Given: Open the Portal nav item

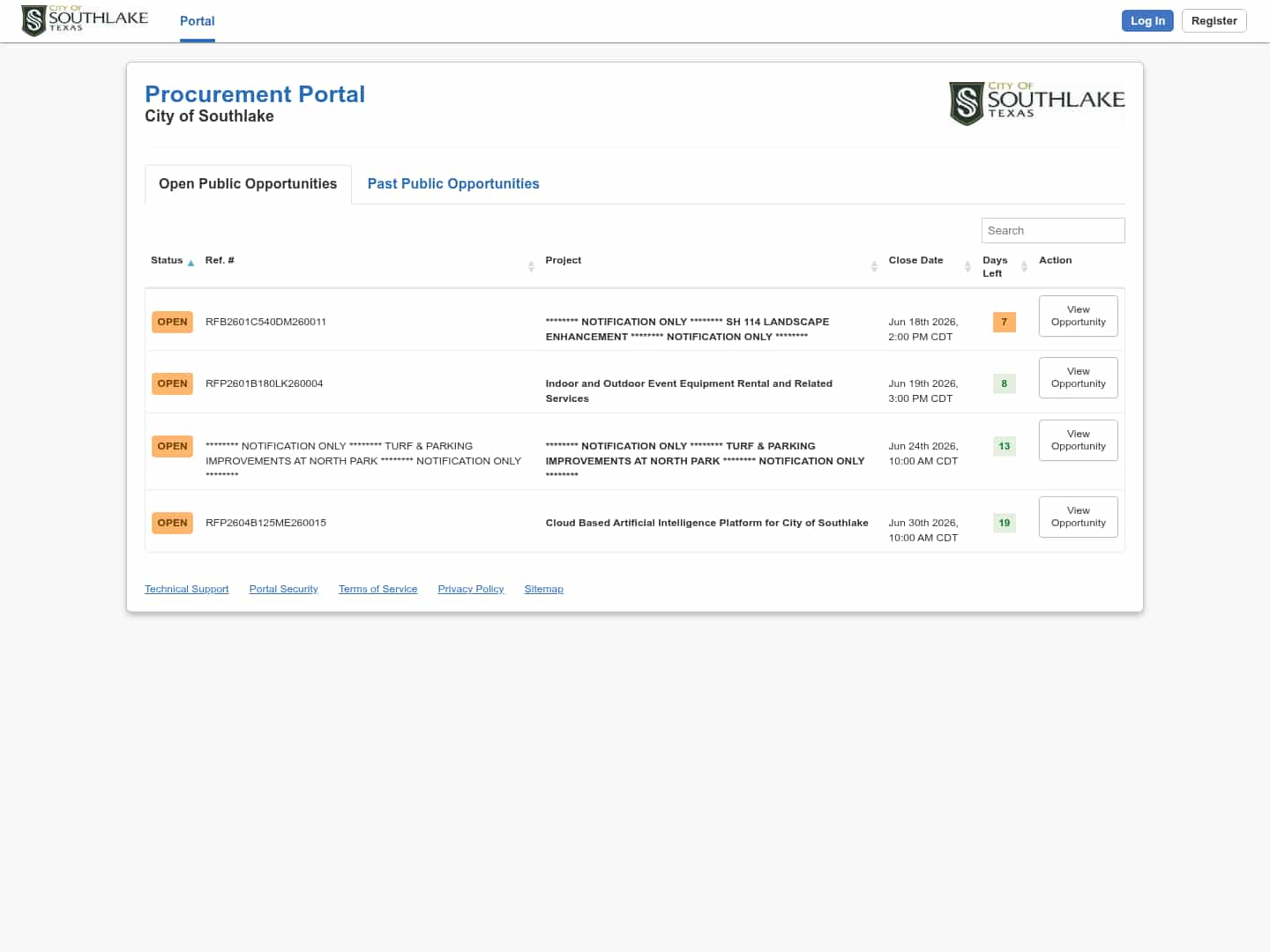Looking at the screenshot, I should click(198, 21).
